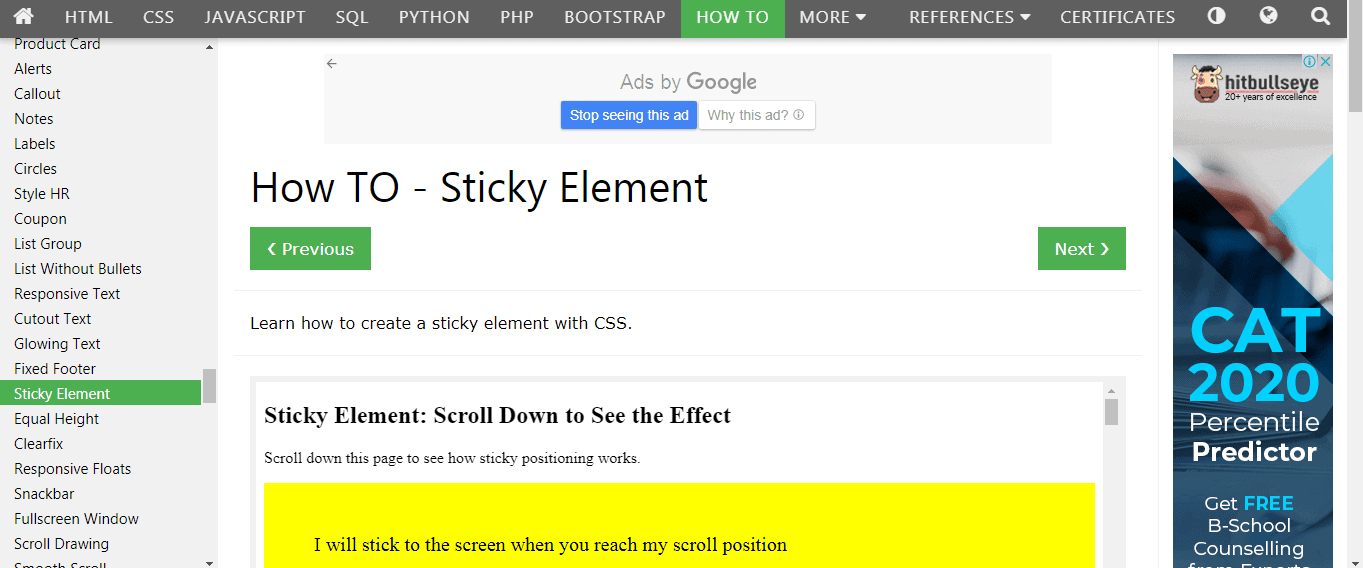Open CERTIFICATES in the top navigation

(x=1118, y=17)
